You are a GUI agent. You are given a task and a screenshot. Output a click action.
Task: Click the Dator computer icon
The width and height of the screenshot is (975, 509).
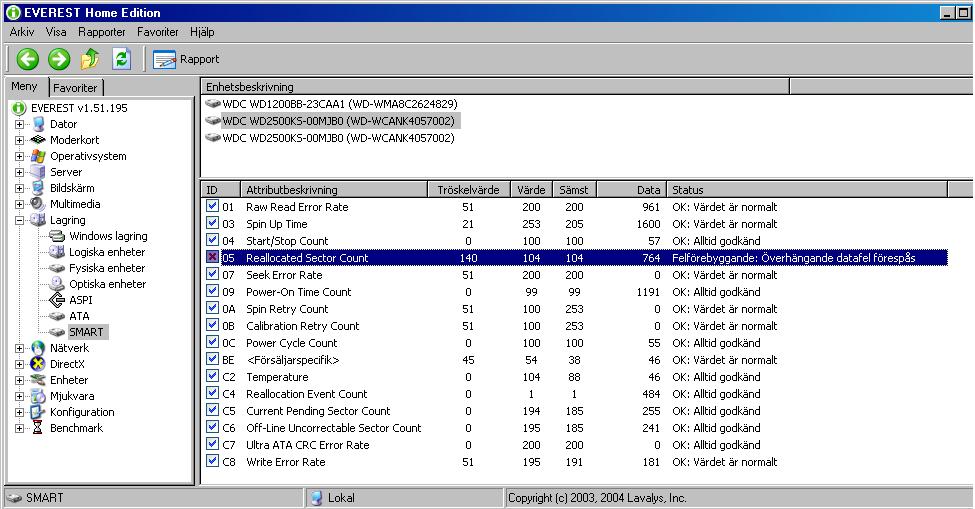pyautogui.click(x=39, y=124)
